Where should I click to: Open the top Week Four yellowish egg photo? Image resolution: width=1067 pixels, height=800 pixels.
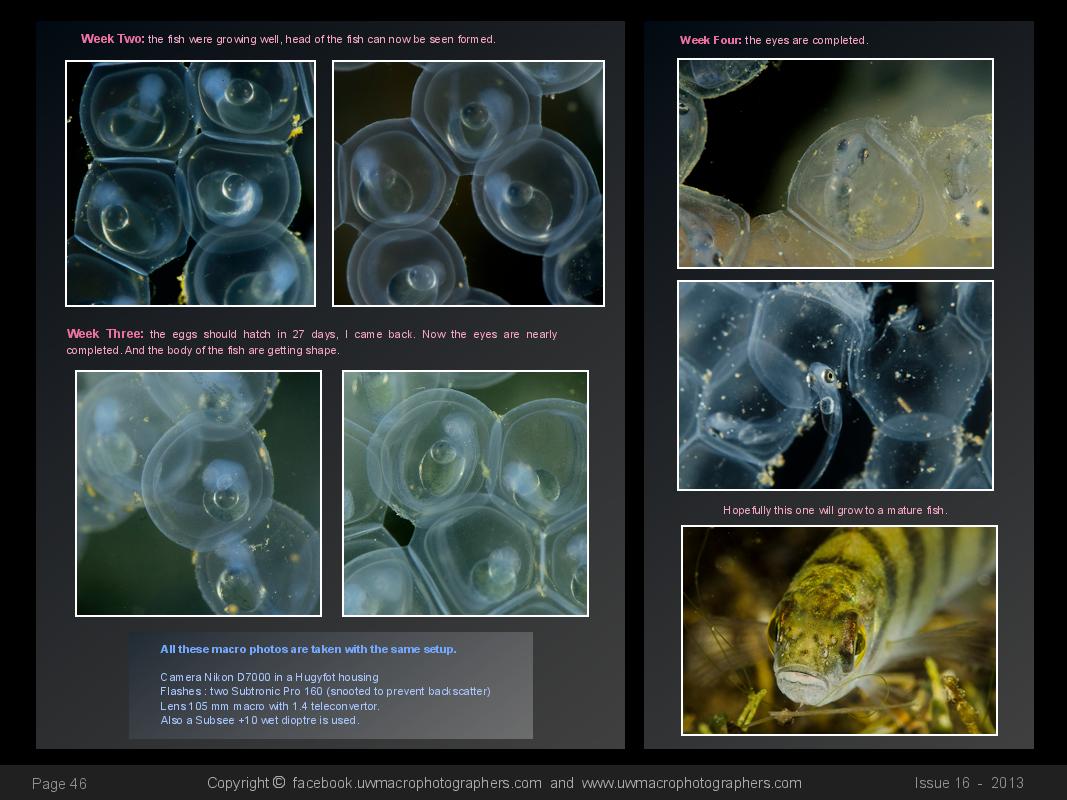click(x=835, y=163)
